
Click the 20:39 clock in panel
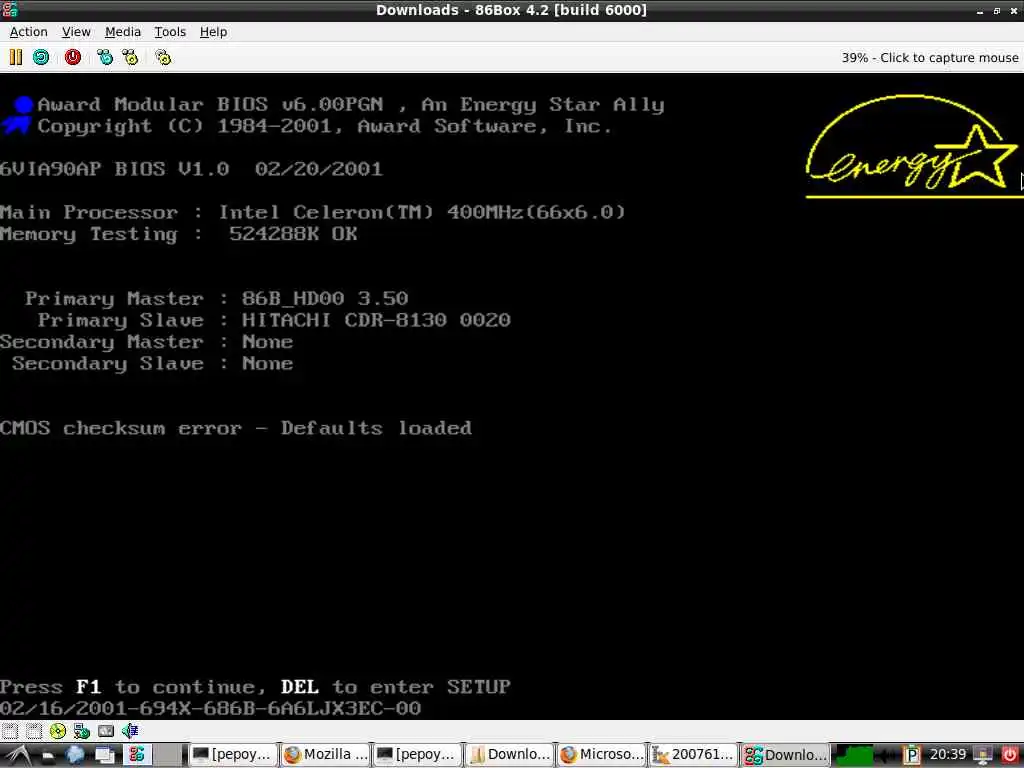pos(948,755)
